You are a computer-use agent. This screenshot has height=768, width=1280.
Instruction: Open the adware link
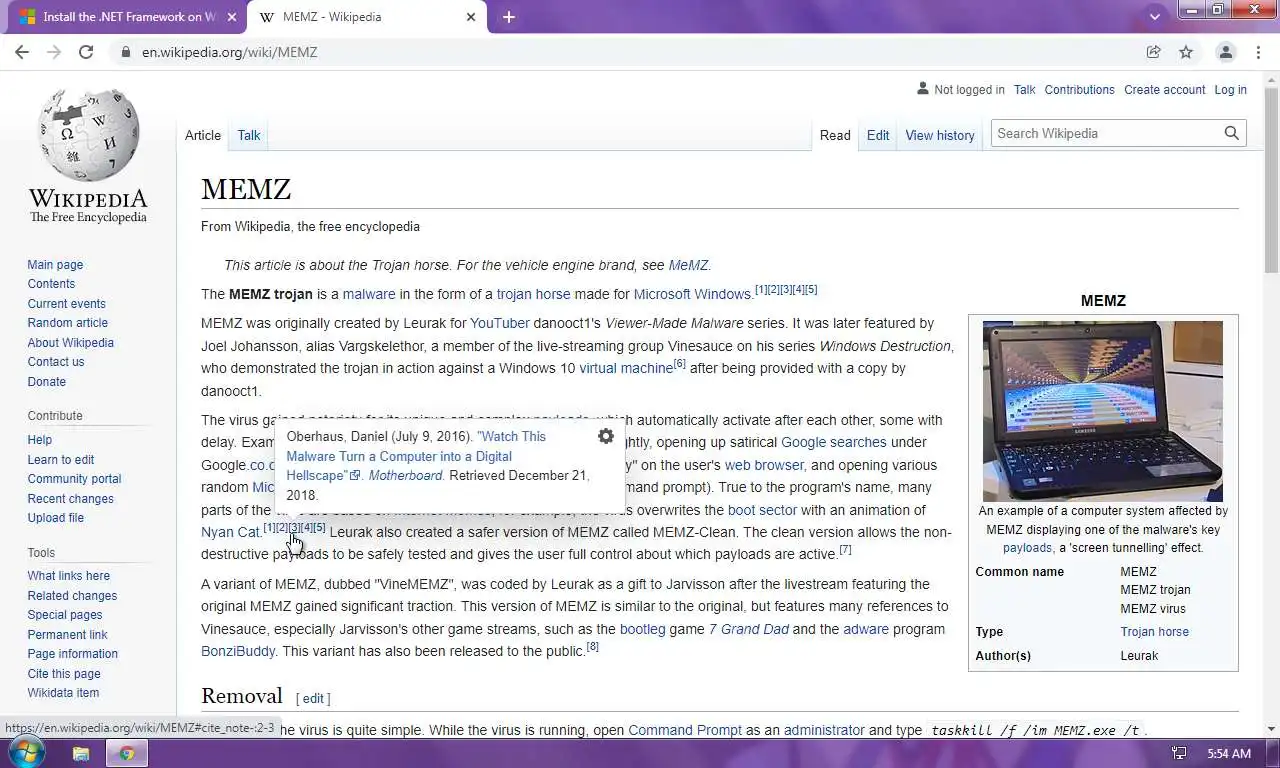point(866,629)
